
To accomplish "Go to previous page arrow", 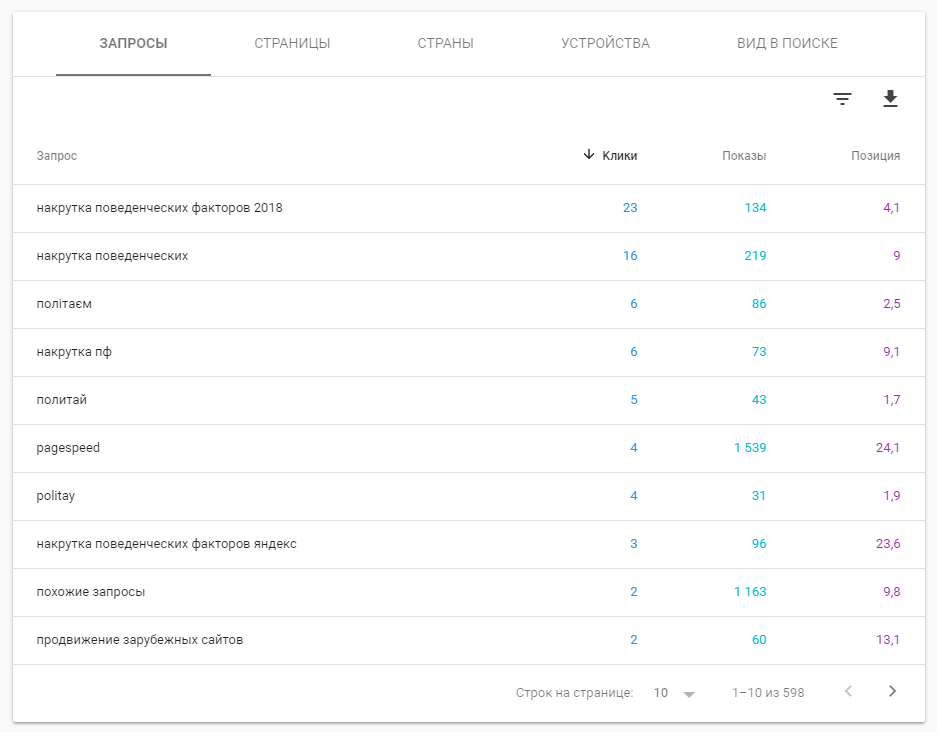I will click(848, 691).
